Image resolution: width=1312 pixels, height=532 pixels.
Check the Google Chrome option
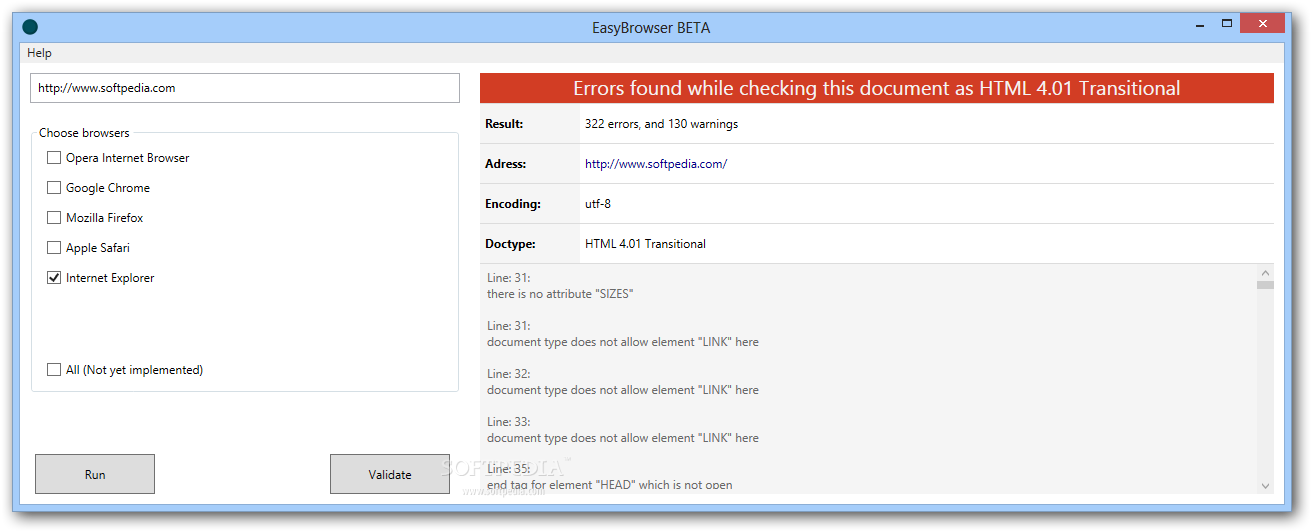(x=54, y=188)
